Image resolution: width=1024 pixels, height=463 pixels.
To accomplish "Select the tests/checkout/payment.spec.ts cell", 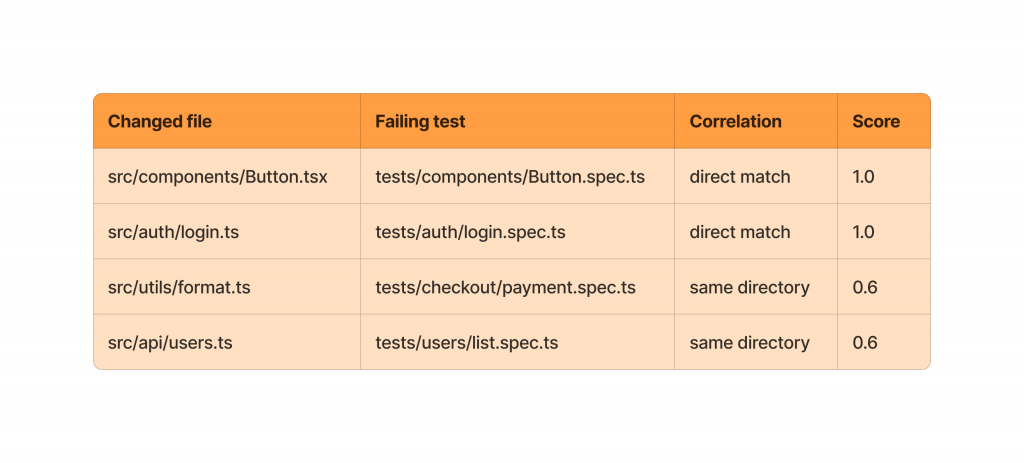I will point(505,288).
